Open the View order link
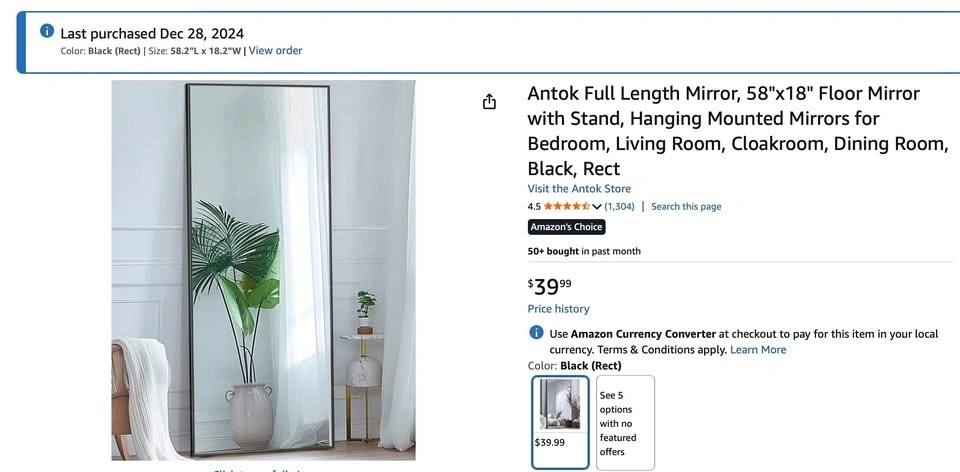 (x=275, y=51)
